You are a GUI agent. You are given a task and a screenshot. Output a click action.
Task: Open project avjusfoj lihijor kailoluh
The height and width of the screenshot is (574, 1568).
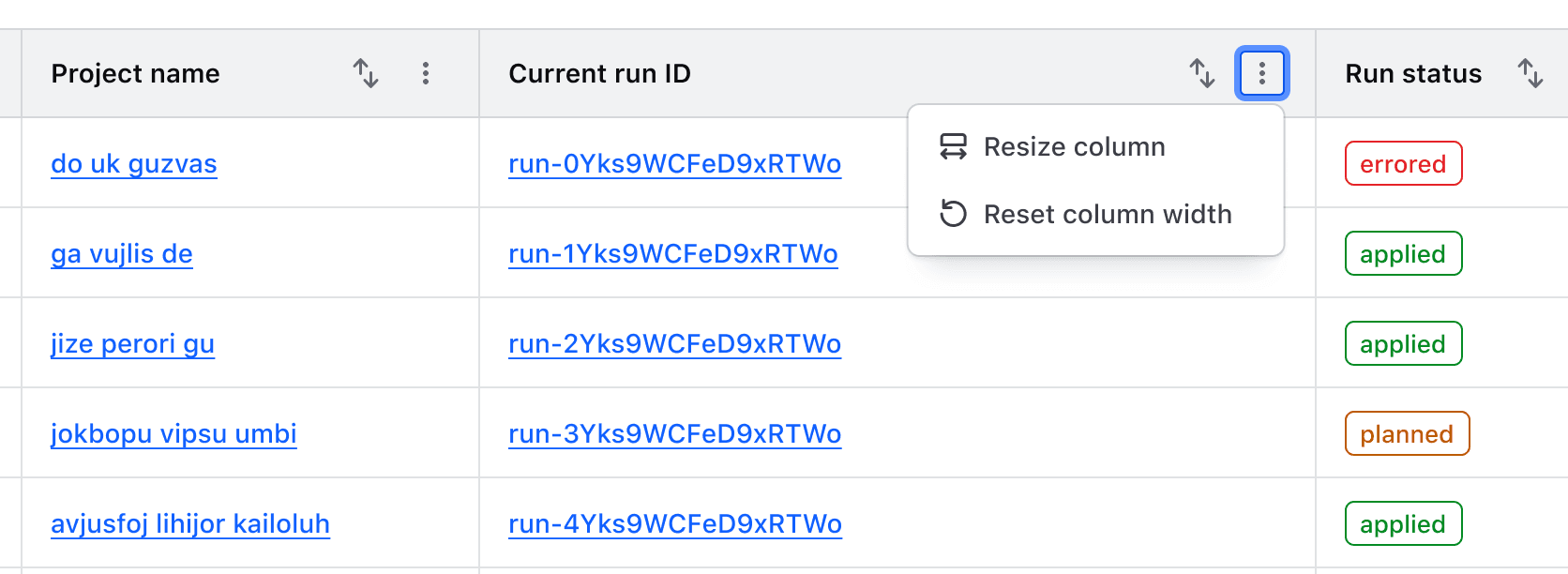[190, 524]
